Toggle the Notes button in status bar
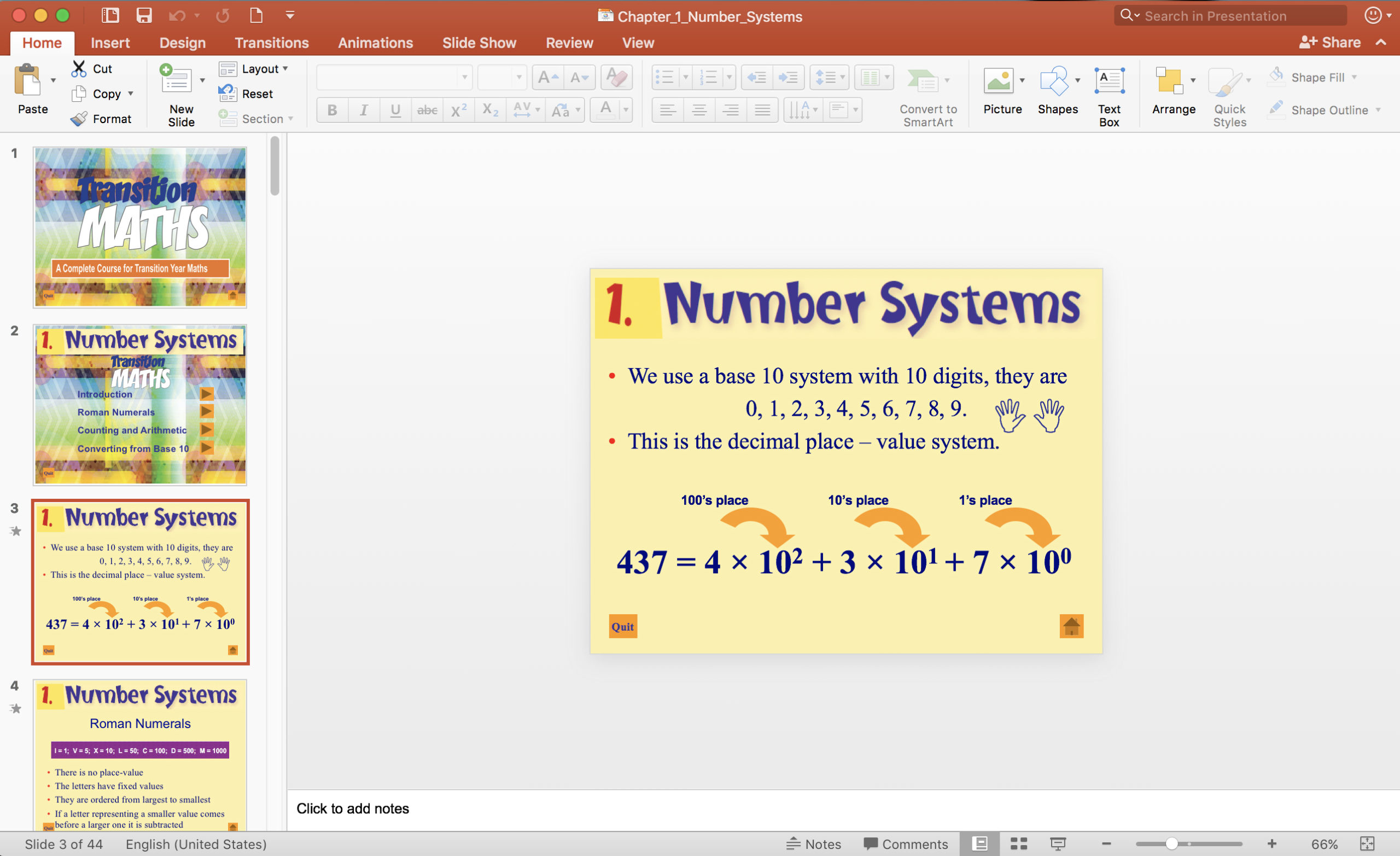 (813, 843)
